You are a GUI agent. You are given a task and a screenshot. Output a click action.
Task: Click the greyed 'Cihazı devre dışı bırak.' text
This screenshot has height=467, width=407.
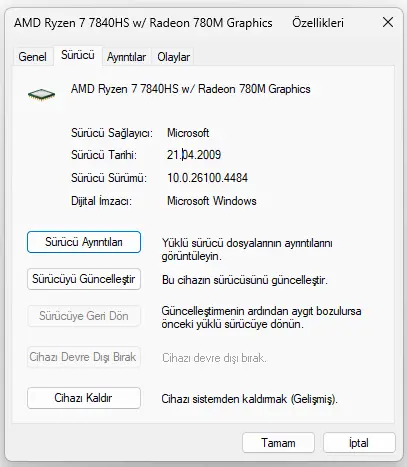214,358
